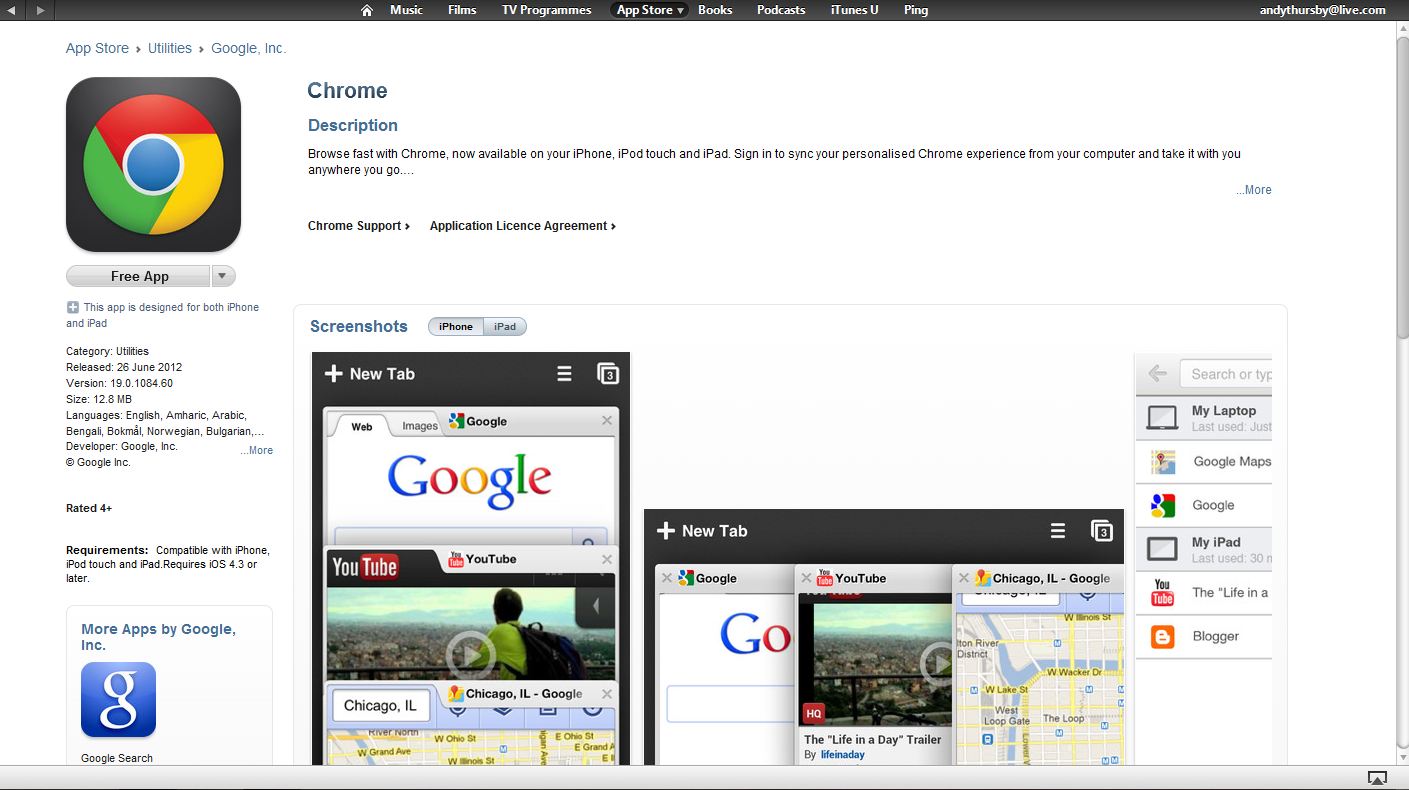This screenshot has height=790, width=1409.
Task: Open the Free App dropdown arrow
Action: click(224, 276)
